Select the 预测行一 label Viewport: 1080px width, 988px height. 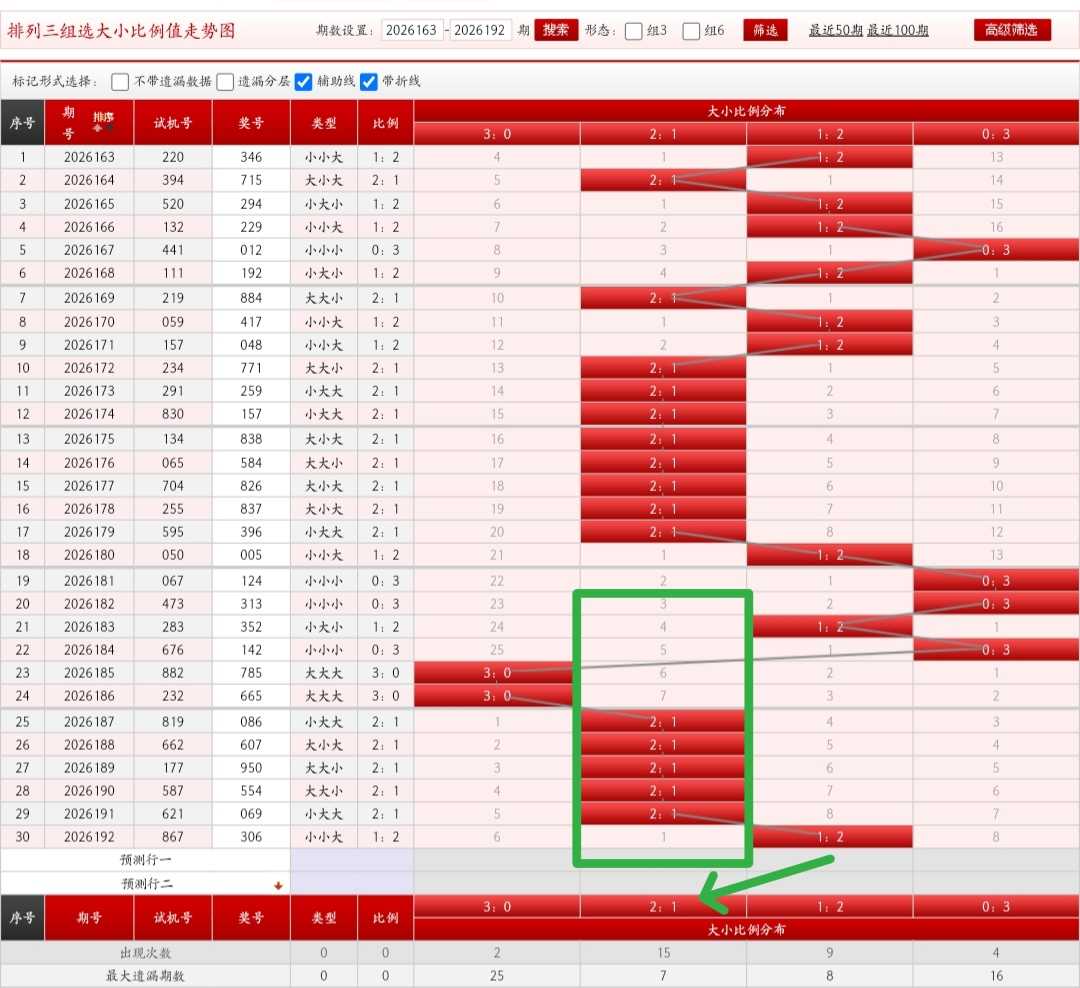pyautogui.click(x=145, y=860)
